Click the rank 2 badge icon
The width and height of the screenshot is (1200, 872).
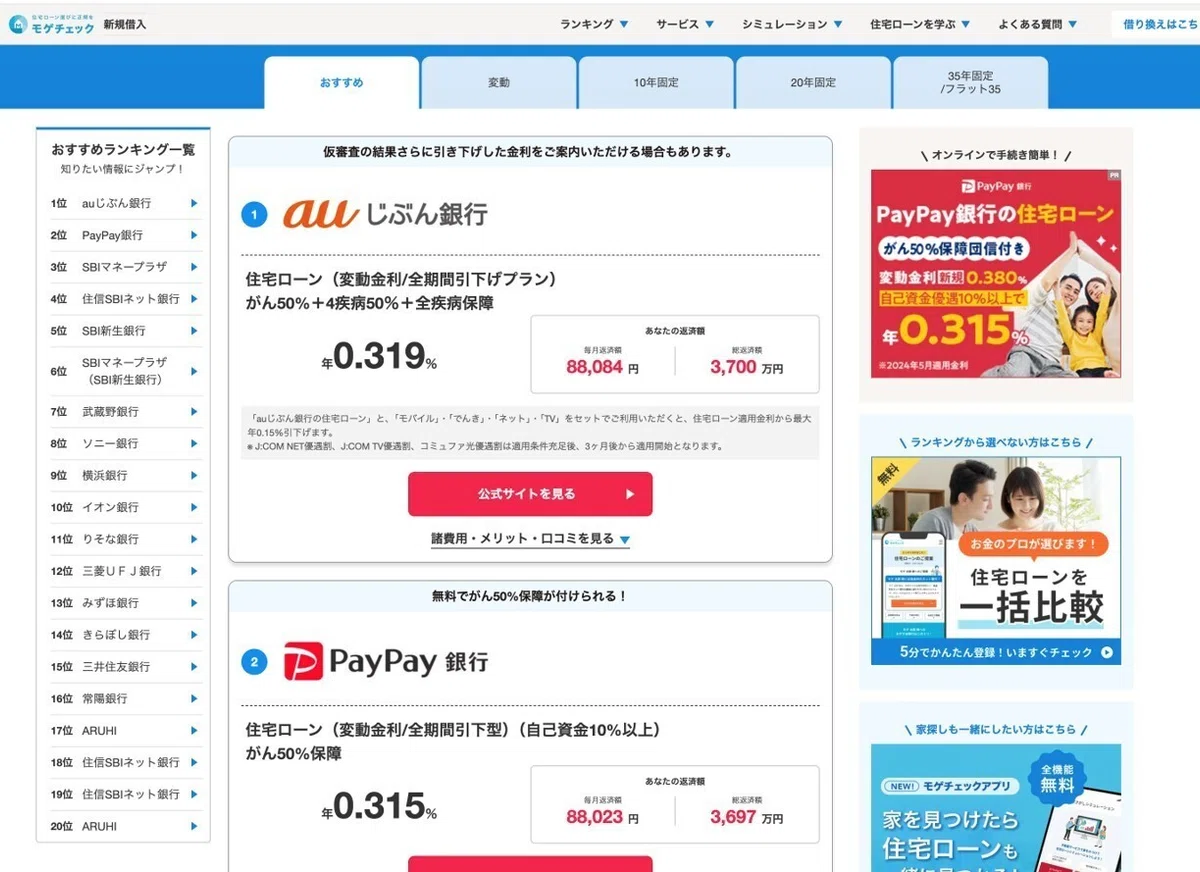click(x=254, y=662)
